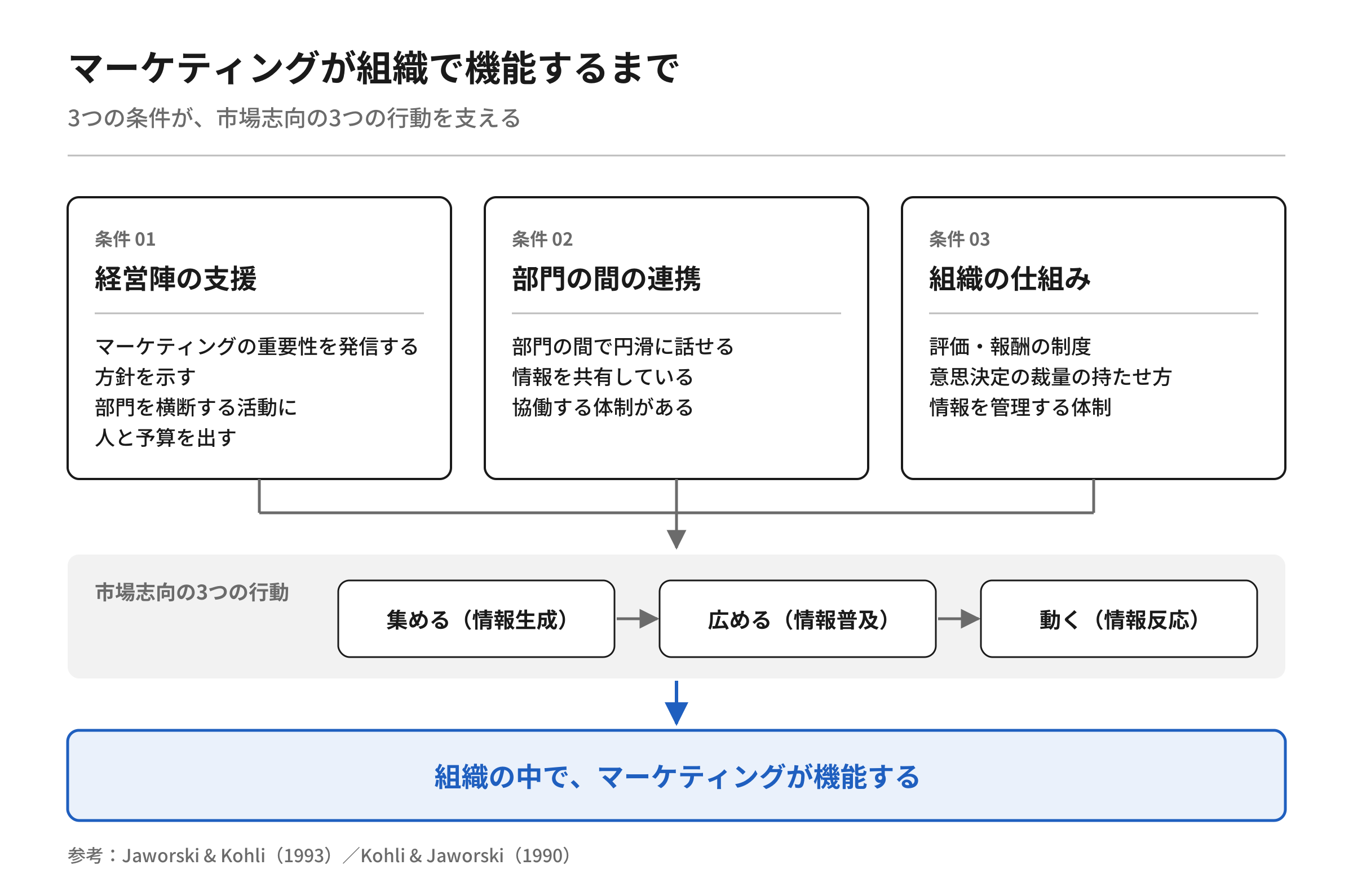Viewport: 1353px width, 896px height.
Task: Click subtitle 3つの条件が、市場志向の3つの行動を支える
Action: (x=294, y=118)
